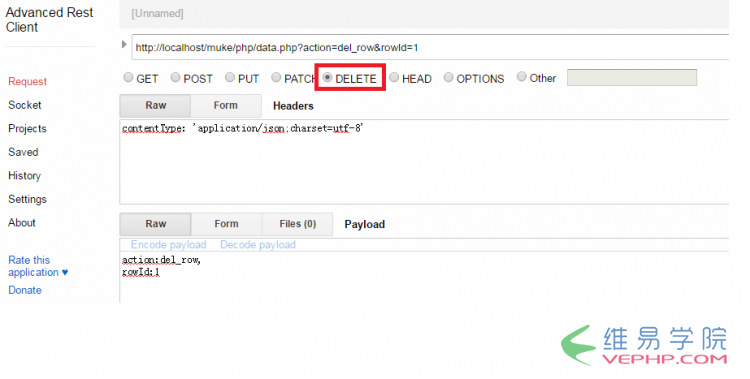This screenshot has height=379, width=750.
Task: Click the Decode payload link
Action: click(x=258, y=245)
